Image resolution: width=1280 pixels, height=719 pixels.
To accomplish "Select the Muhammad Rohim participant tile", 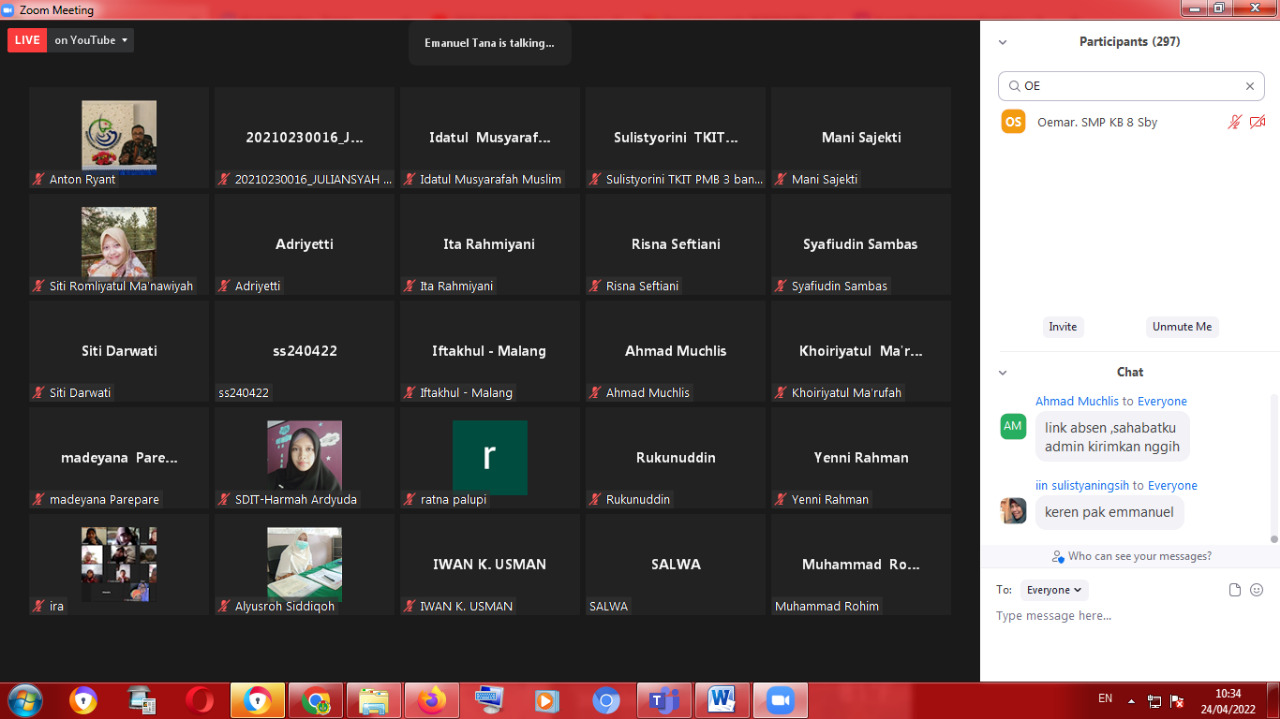I will coord(861,565).
